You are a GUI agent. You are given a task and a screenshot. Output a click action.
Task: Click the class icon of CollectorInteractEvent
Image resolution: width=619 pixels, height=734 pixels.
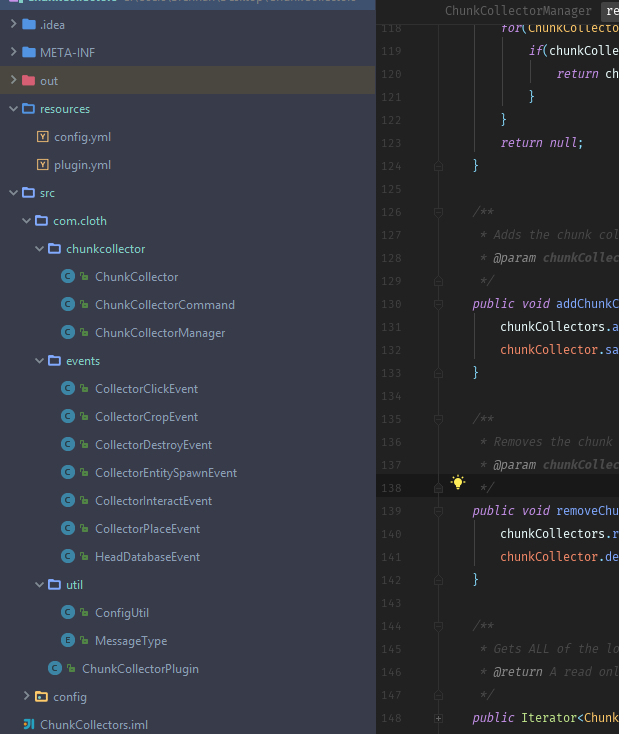pyautogui.click(x=68, y=500)
